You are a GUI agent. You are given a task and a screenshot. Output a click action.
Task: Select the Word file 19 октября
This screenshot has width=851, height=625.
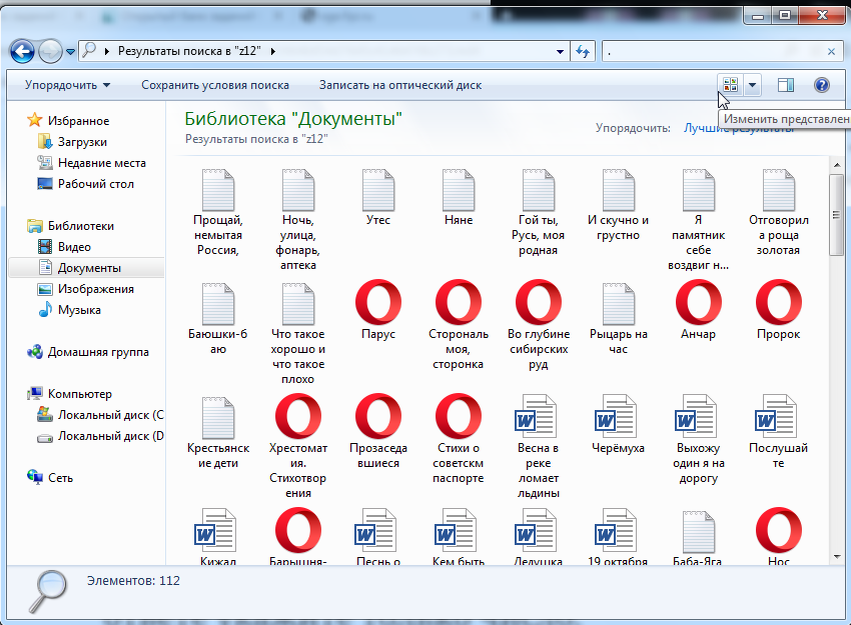(618, 537)
